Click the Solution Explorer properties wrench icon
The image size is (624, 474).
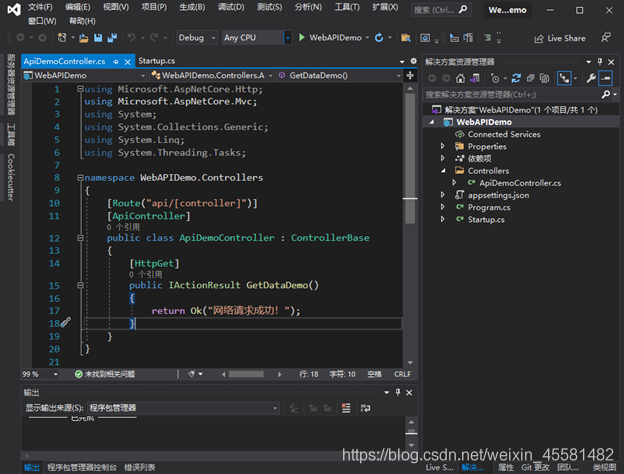pos(591,78)
